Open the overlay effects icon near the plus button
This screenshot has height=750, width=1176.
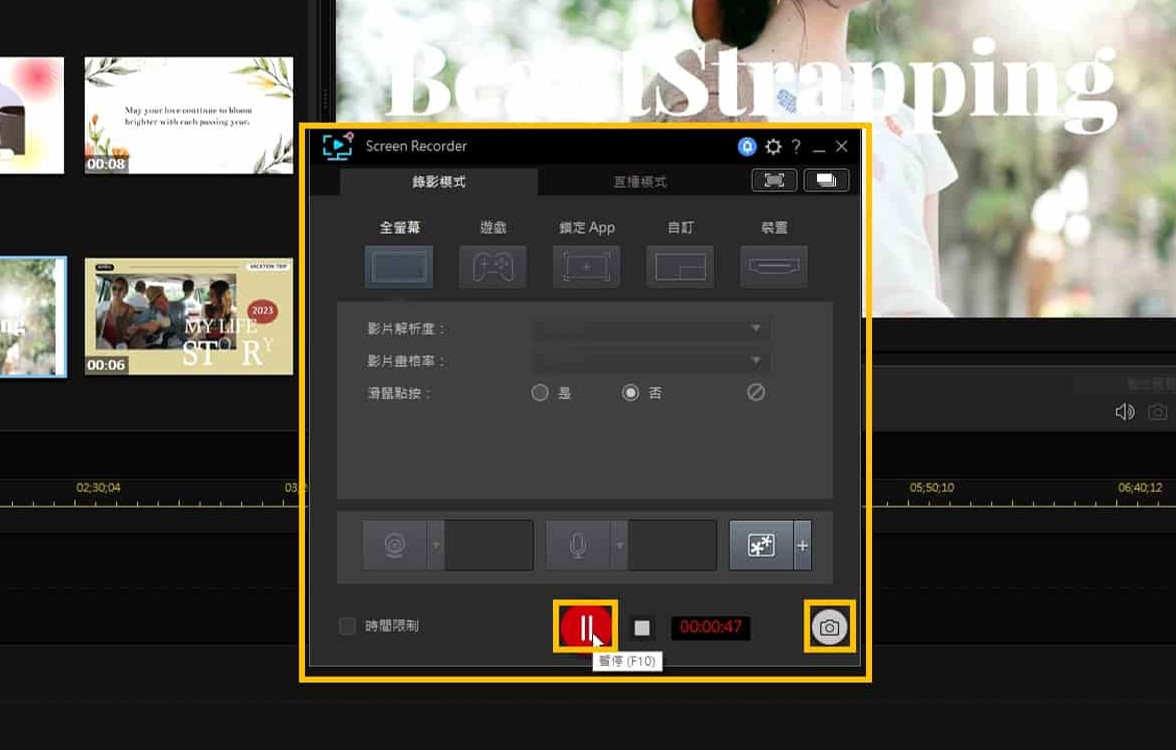[x=763, y=545]
